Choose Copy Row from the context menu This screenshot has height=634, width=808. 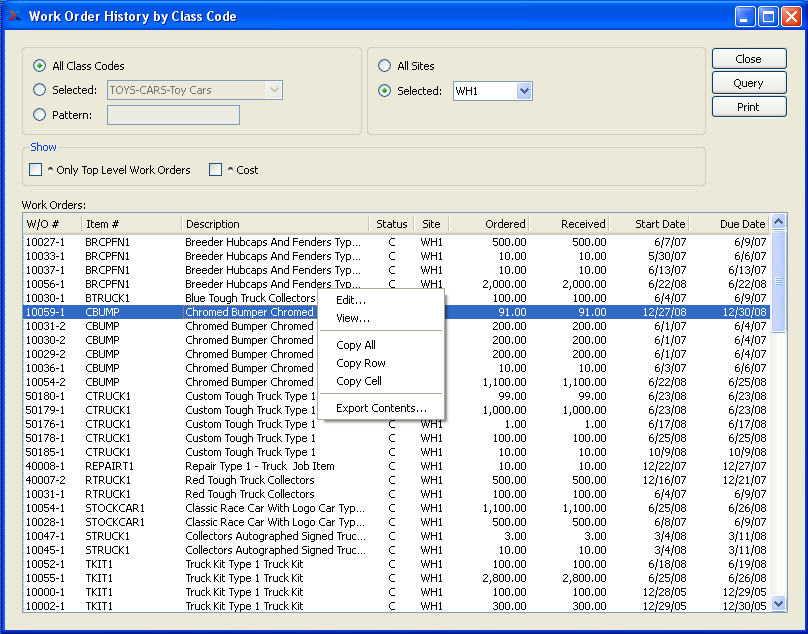tap(361, 363)
